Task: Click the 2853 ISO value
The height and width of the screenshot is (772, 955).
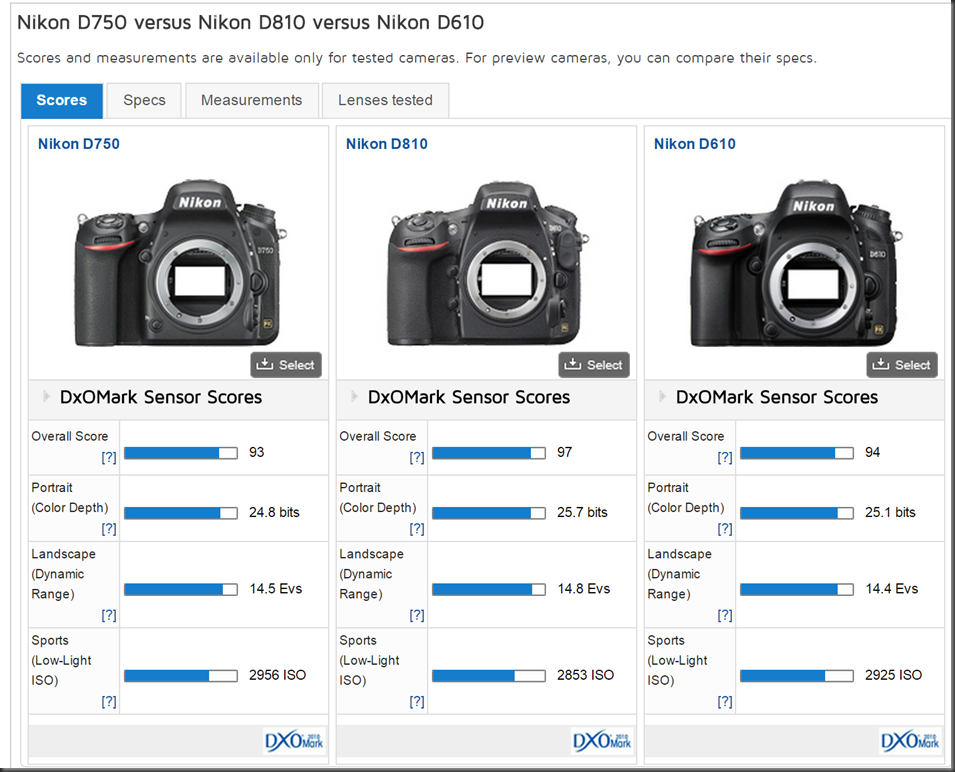Action: click(x=585, y=675)
